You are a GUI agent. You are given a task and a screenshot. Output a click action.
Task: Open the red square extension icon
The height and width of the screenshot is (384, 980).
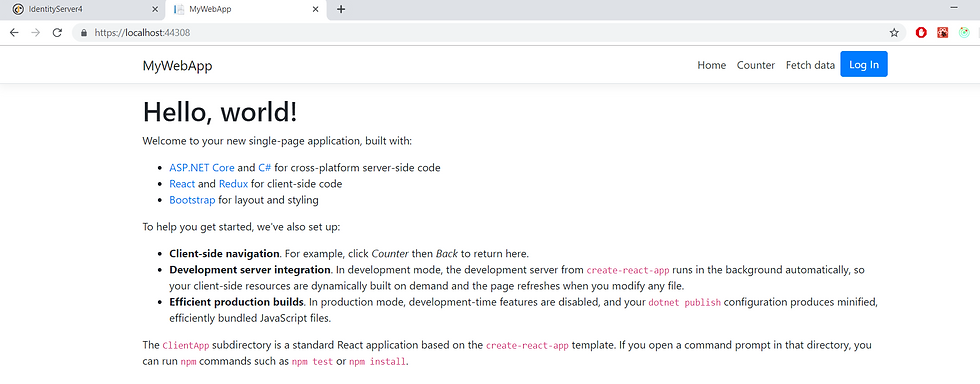(x=942, y=33)
